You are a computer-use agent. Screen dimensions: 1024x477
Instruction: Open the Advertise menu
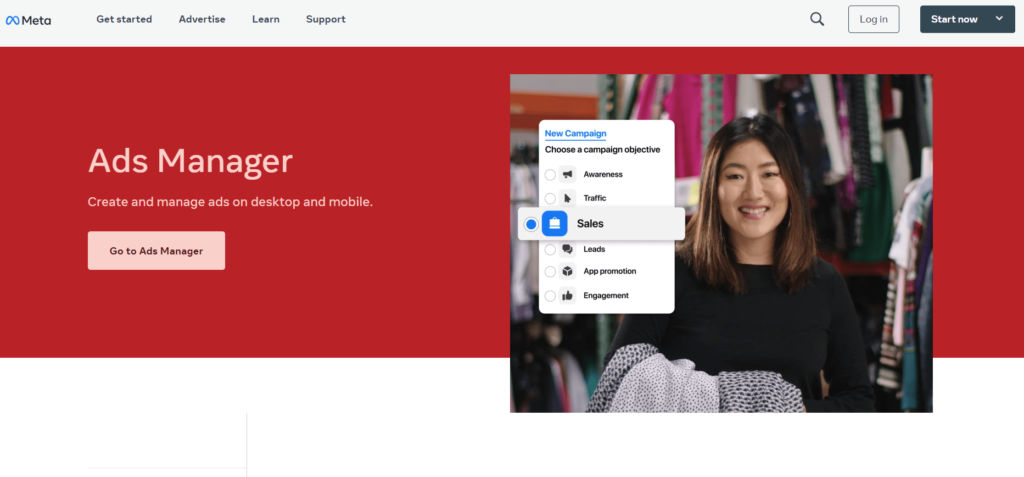coord(202,19)
